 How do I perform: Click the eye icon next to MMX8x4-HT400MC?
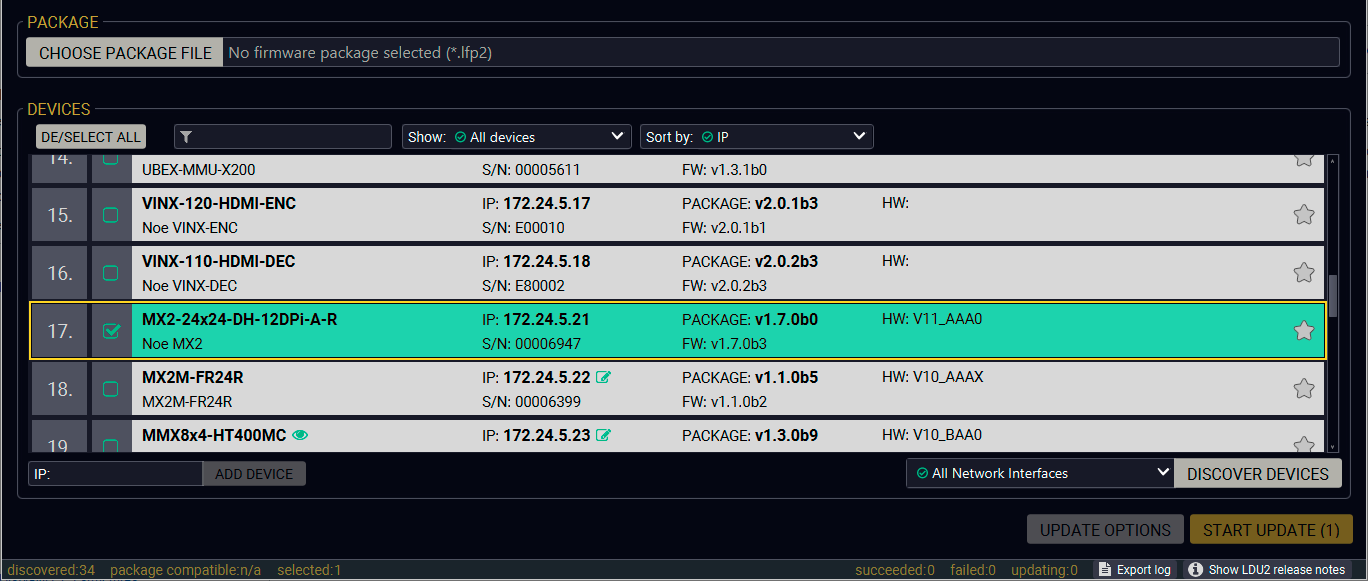point(300,435)
